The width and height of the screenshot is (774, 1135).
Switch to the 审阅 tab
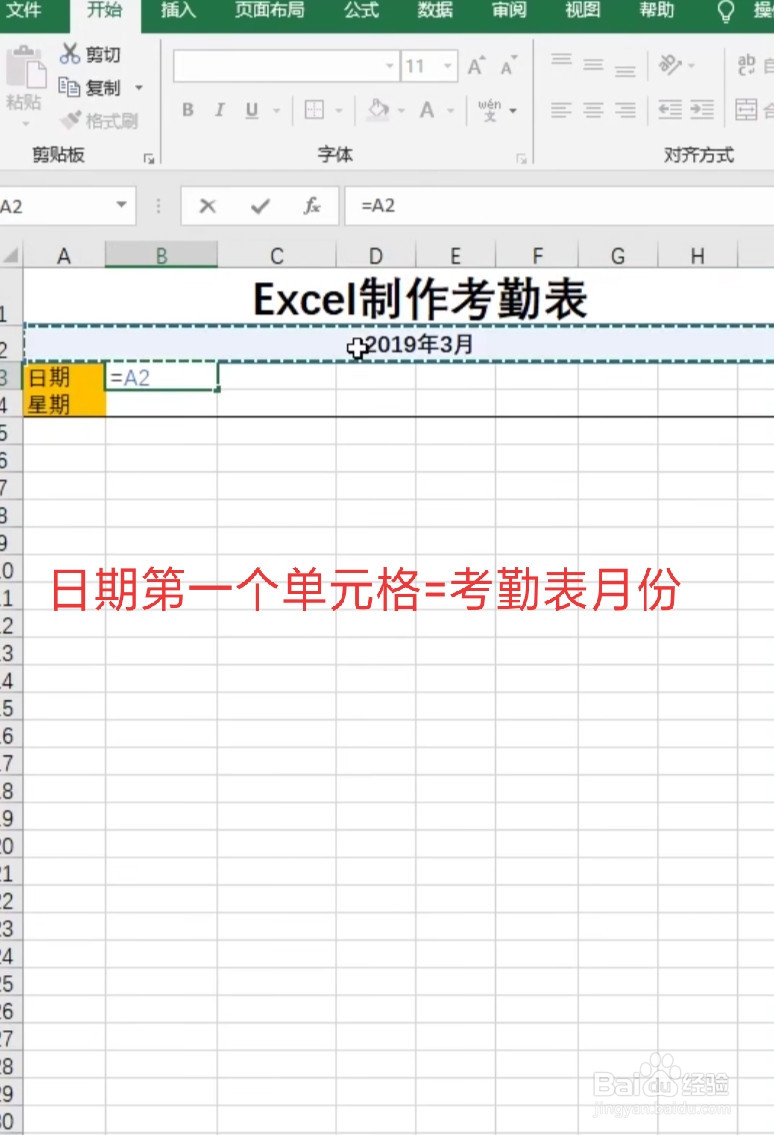click(x=509, y=10)
